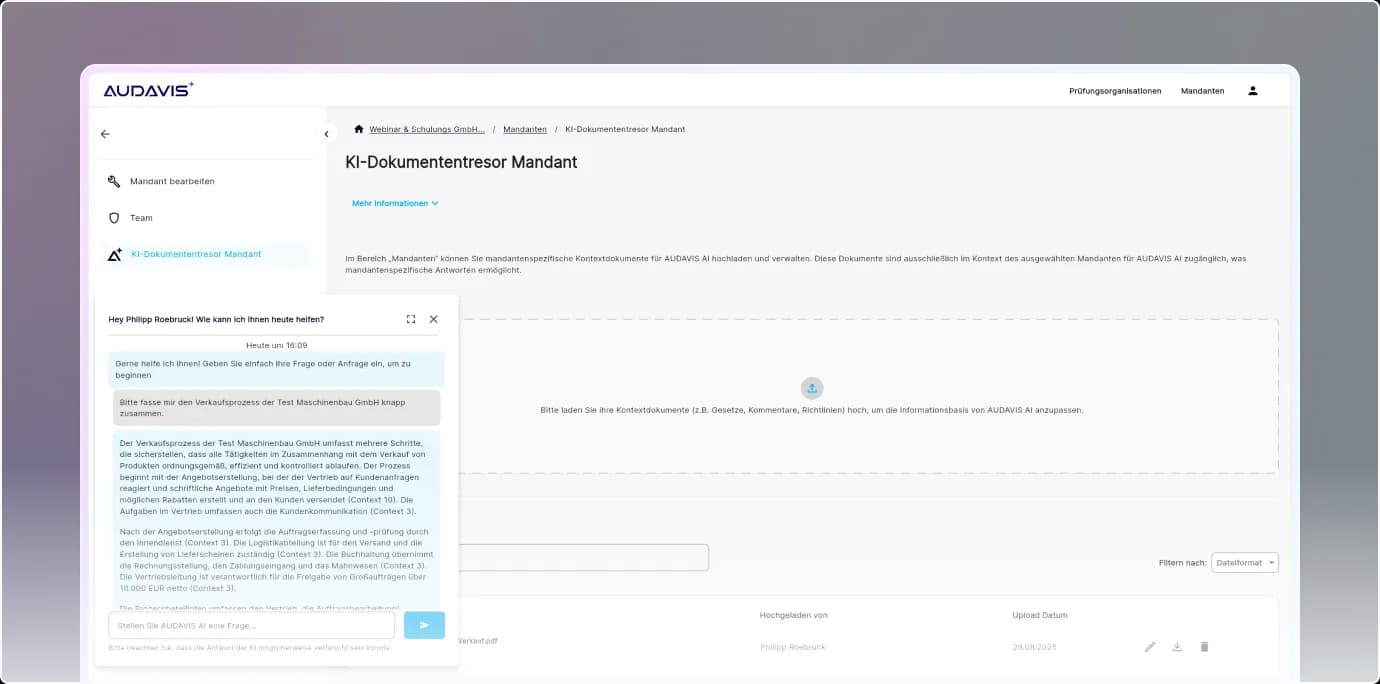The image size is (1380, 684).
Task: Click the AUDAVIS logo
Action: 148,90
